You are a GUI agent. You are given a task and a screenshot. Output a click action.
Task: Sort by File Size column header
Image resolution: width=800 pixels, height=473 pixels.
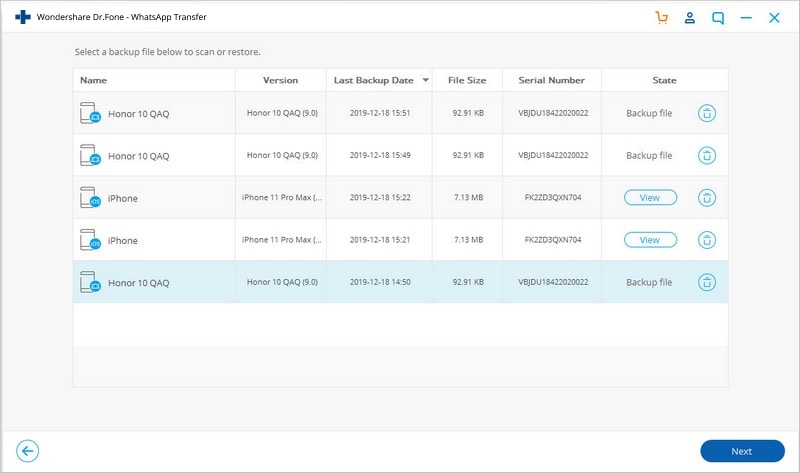(x=467, y=80)
